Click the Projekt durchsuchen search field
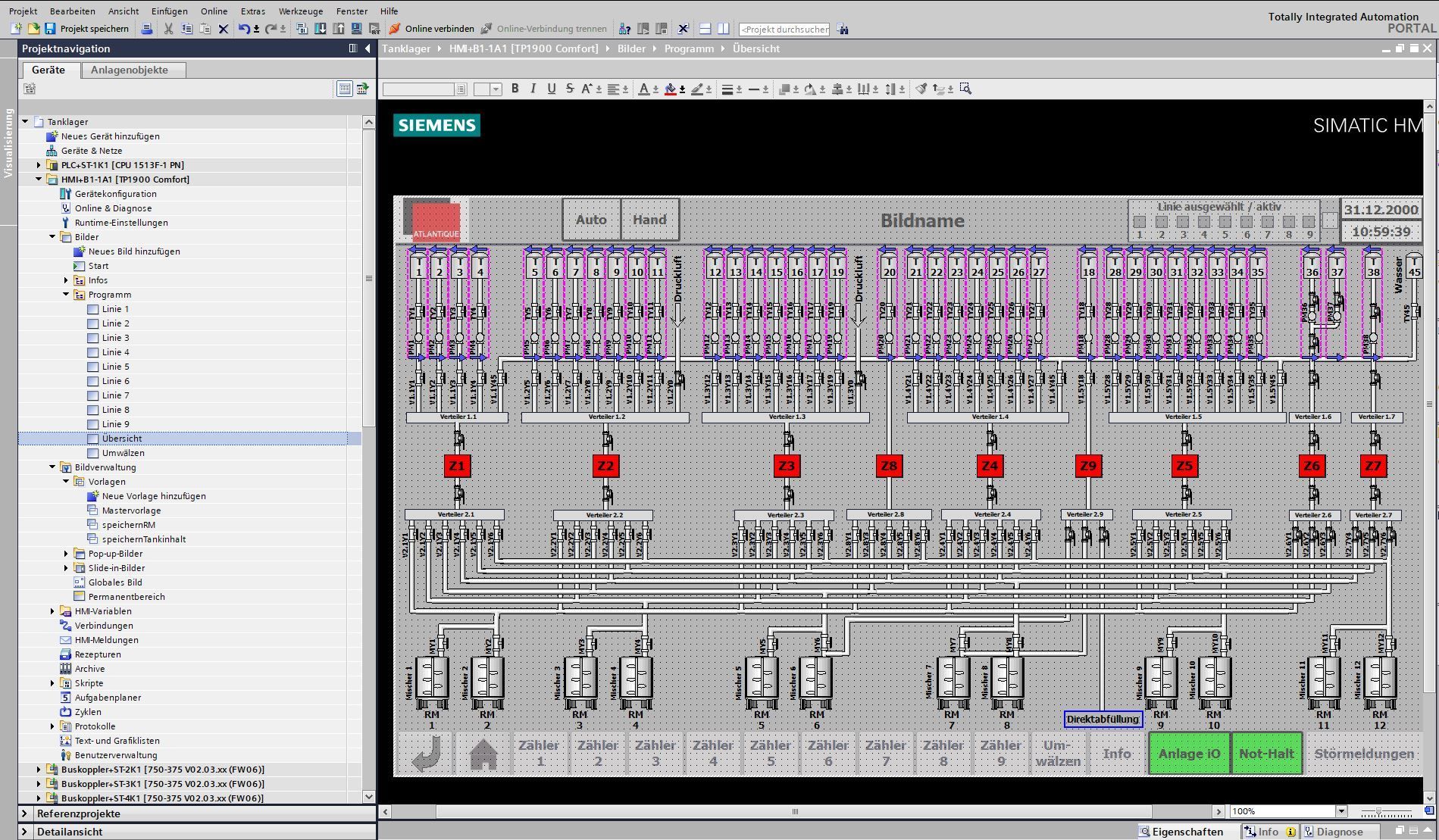Viewport: 1439px width, 840px height. [x=784, y=30]
